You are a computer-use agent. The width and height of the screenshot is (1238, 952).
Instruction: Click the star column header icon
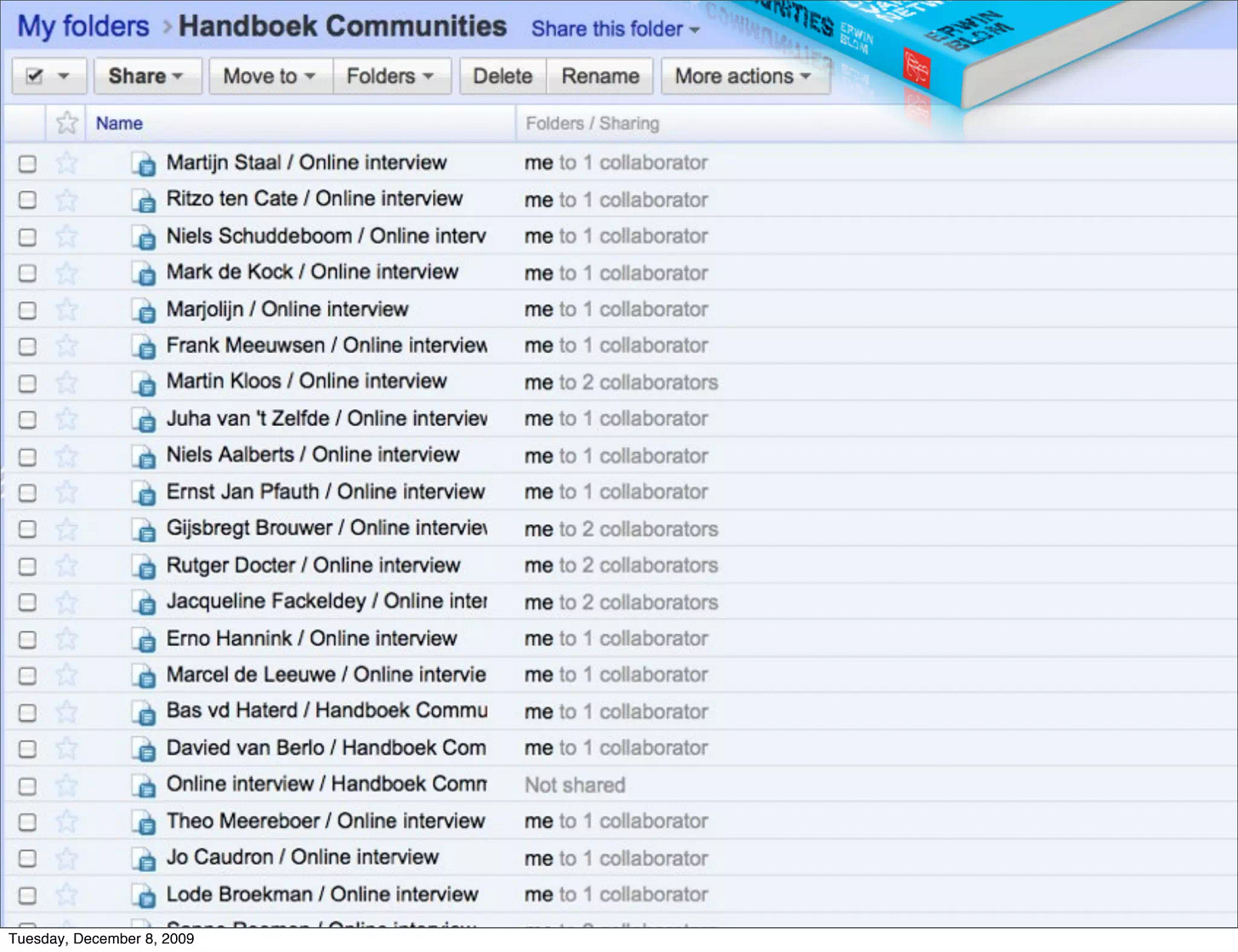pyautogui.click(x=66, y=123)
